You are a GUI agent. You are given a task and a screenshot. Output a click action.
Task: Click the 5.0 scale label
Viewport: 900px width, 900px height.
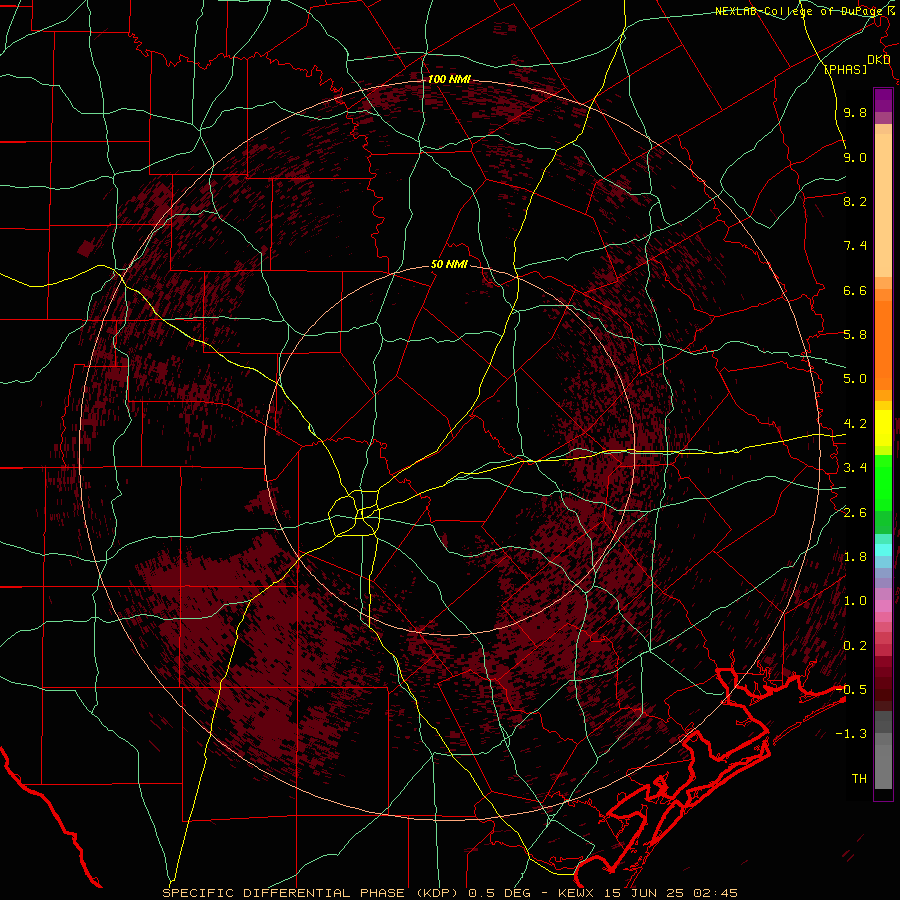855,379
